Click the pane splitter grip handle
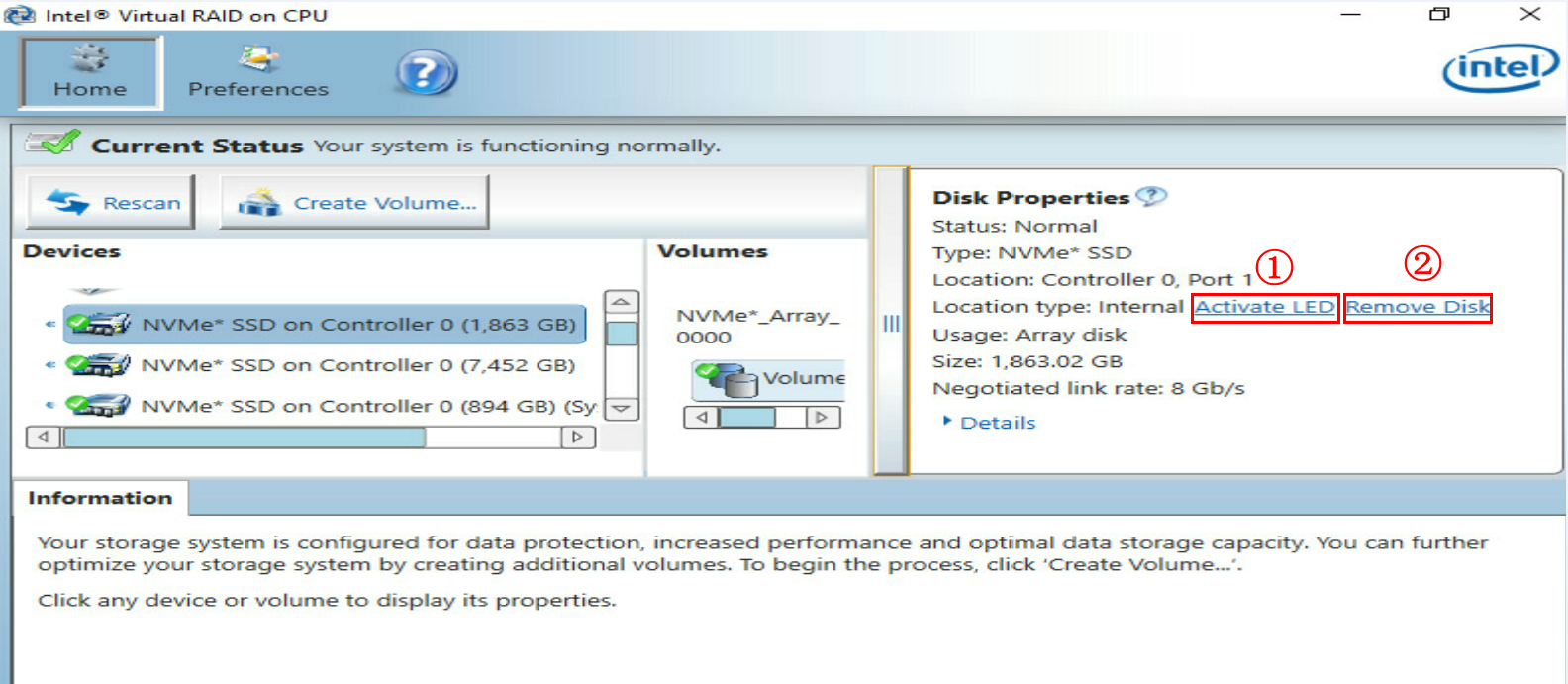The image size is (1568, 684). (891, 323)
